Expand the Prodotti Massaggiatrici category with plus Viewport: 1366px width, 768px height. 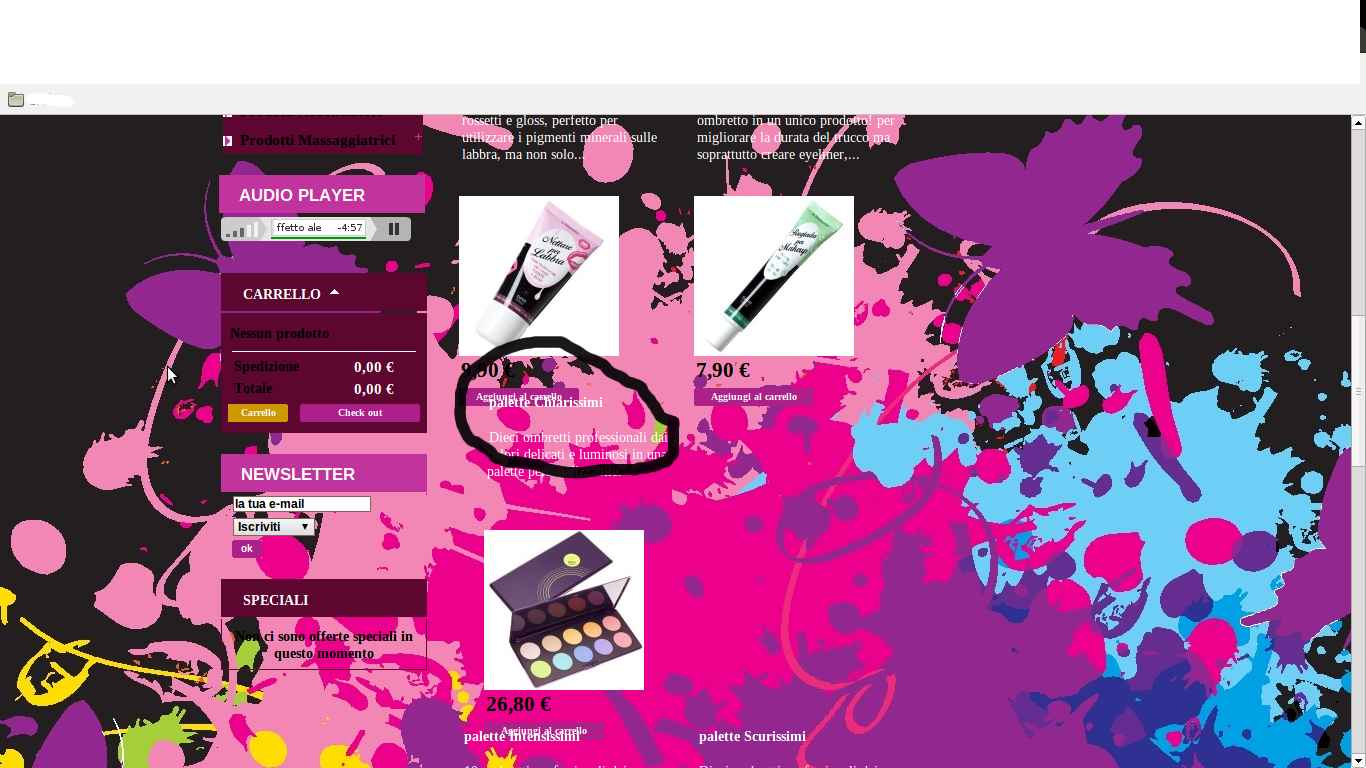click(x=418, y=136)
